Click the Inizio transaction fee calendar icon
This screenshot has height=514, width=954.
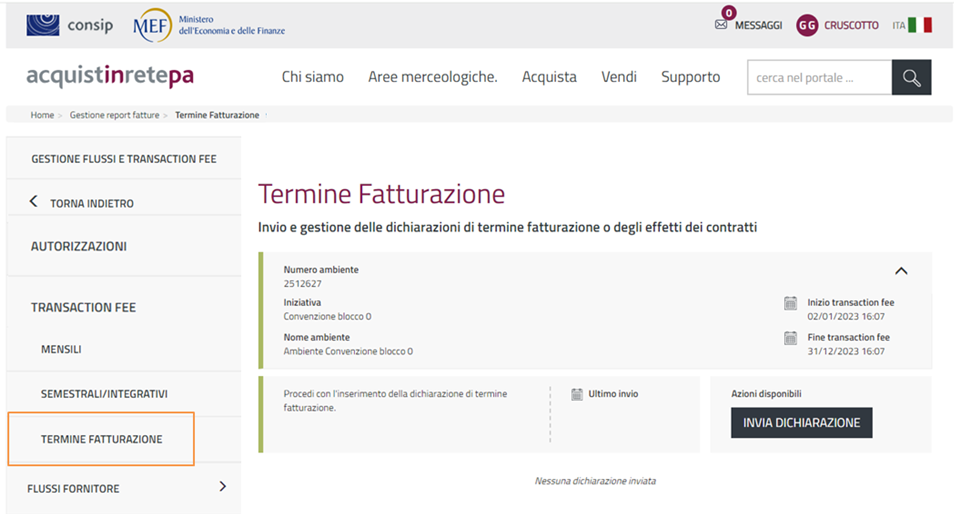point(790,303)
